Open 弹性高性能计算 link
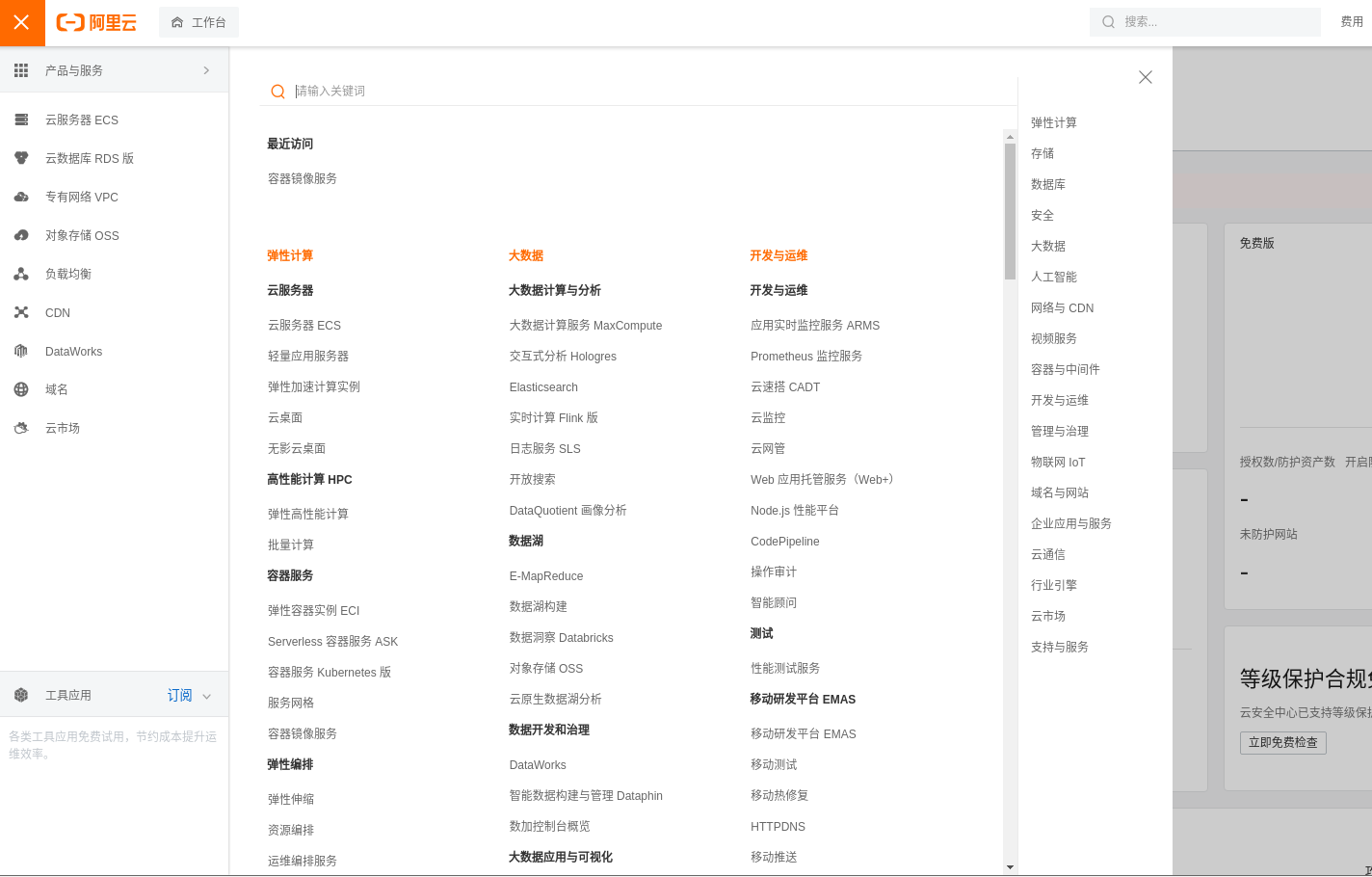The height and width of the screenshot is (877, 1372). [308, 514]
